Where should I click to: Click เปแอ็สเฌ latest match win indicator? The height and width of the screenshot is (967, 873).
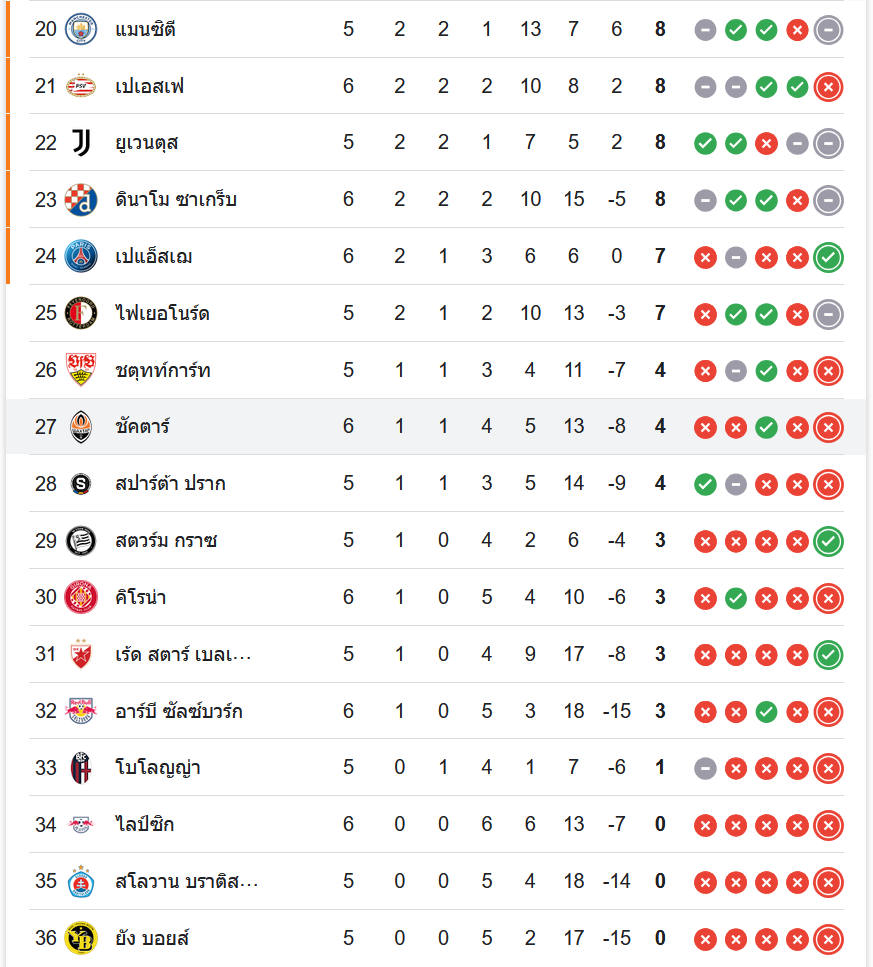[828, 257]
